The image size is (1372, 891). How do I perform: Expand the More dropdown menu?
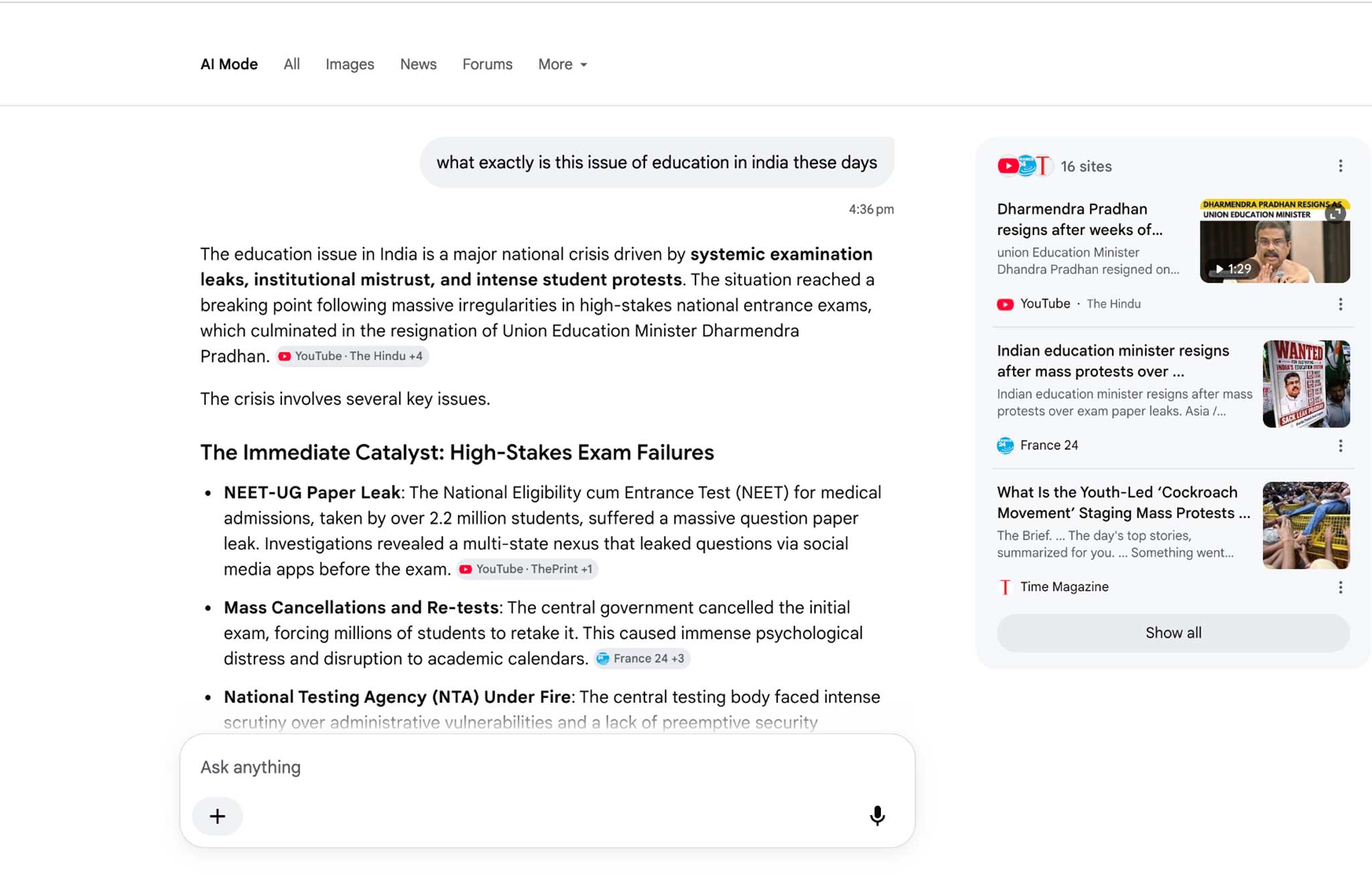[x=563, y=64]
